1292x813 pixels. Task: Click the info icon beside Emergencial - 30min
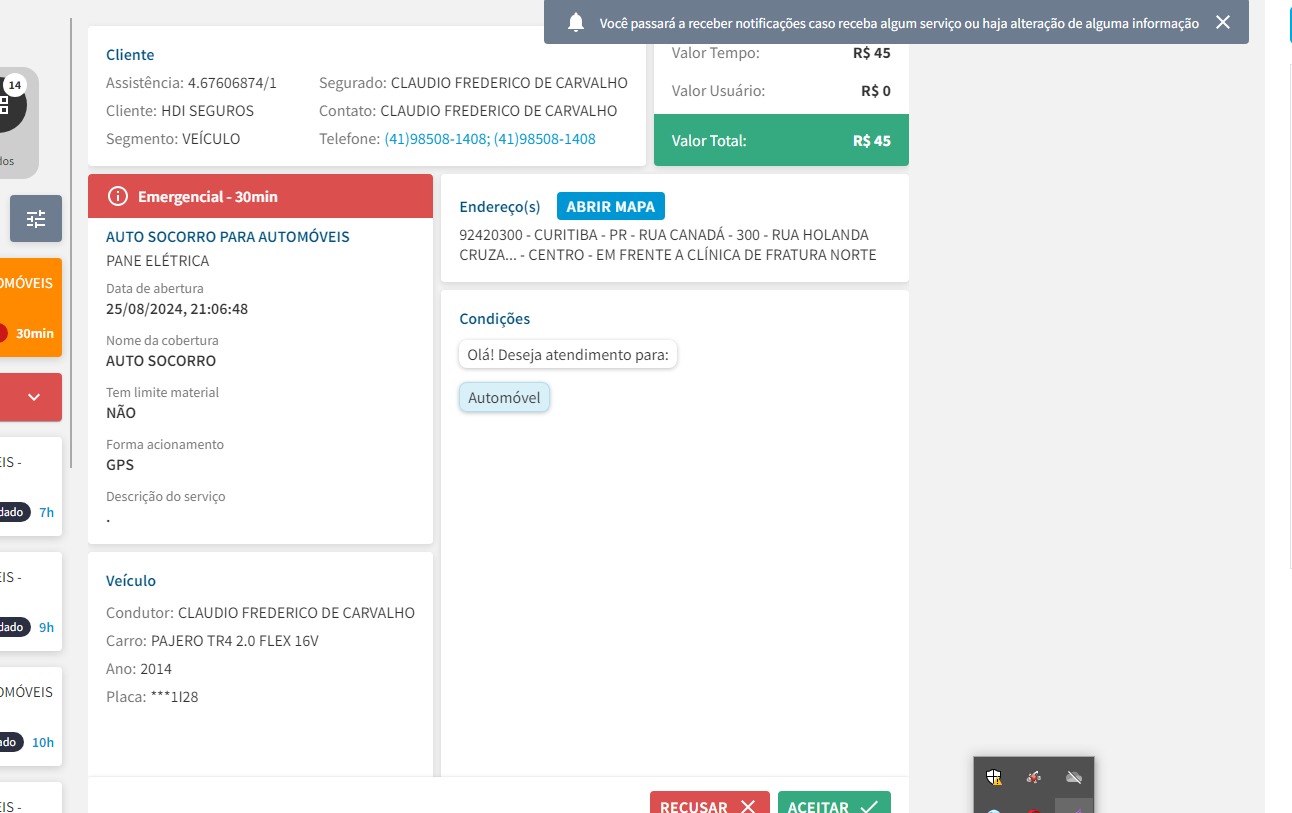(118, 196)
